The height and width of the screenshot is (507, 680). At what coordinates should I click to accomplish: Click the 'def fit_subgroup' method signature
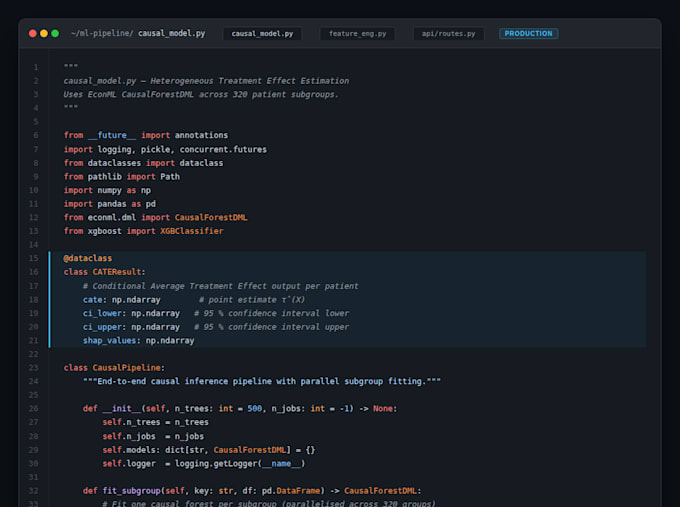(252, 491)
